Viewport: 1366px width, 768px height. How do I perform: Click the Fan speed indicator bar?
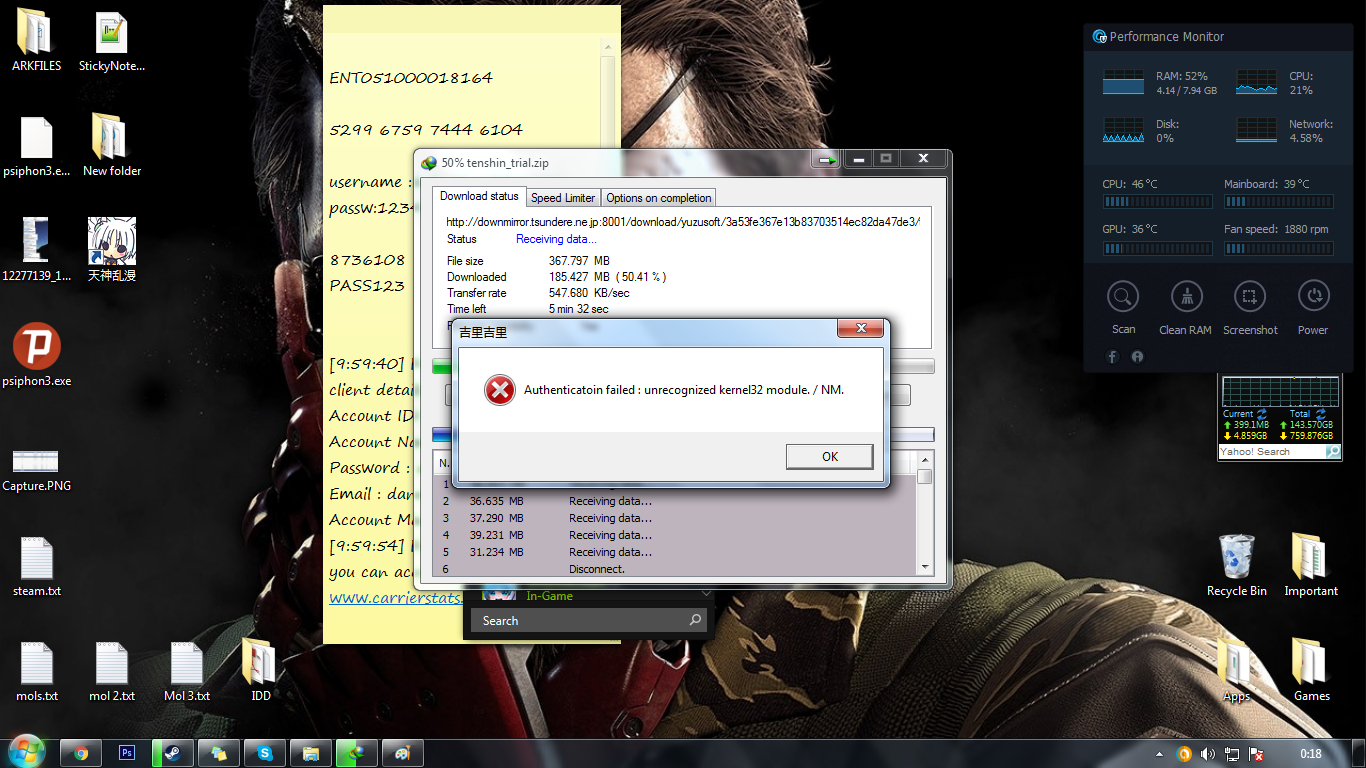click(x=1279, y=249)
